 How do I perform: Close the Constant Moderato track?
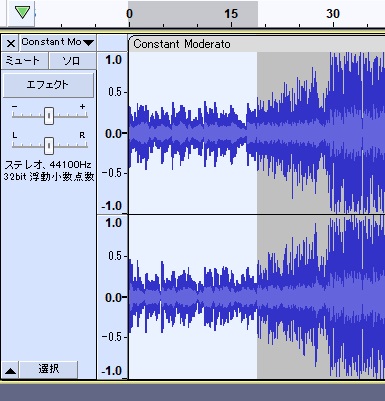pos(11,43)
